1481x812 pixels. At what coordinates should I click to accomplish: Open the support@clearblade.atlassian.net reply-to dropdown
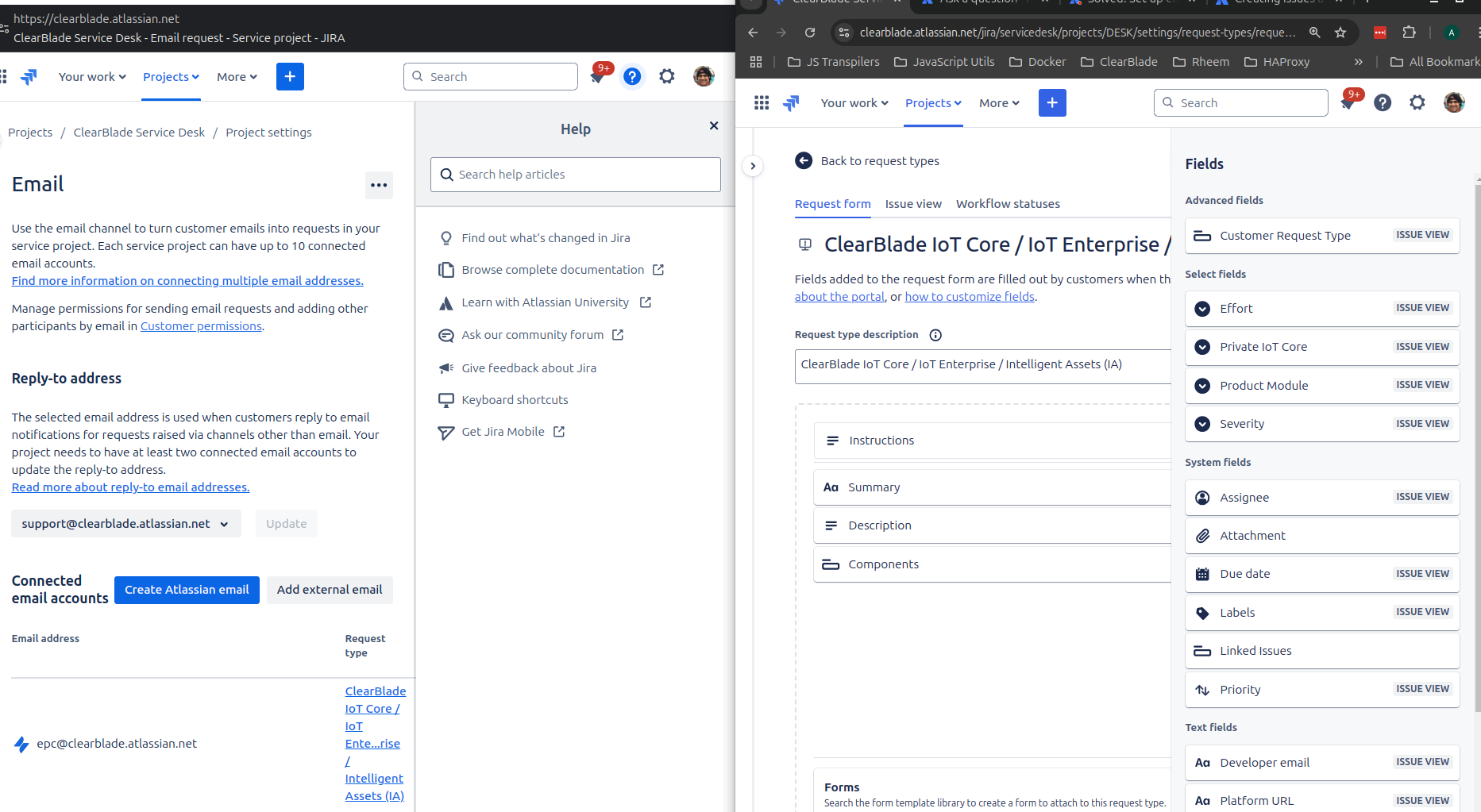(126, 524)
